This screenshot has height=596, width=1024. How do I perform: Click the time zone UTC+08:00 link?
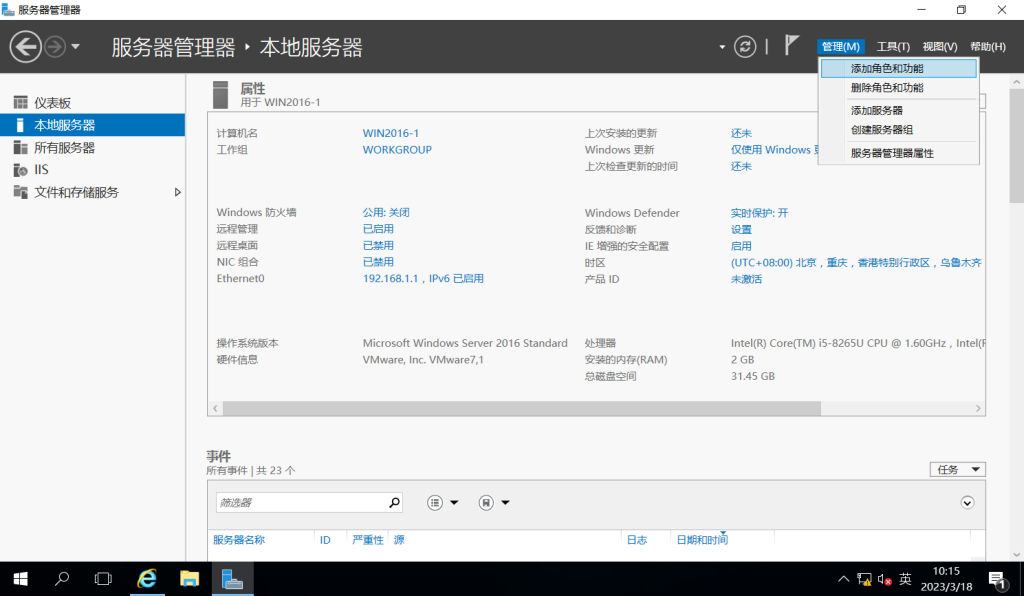pyautogui.click(x=856, y=262)
